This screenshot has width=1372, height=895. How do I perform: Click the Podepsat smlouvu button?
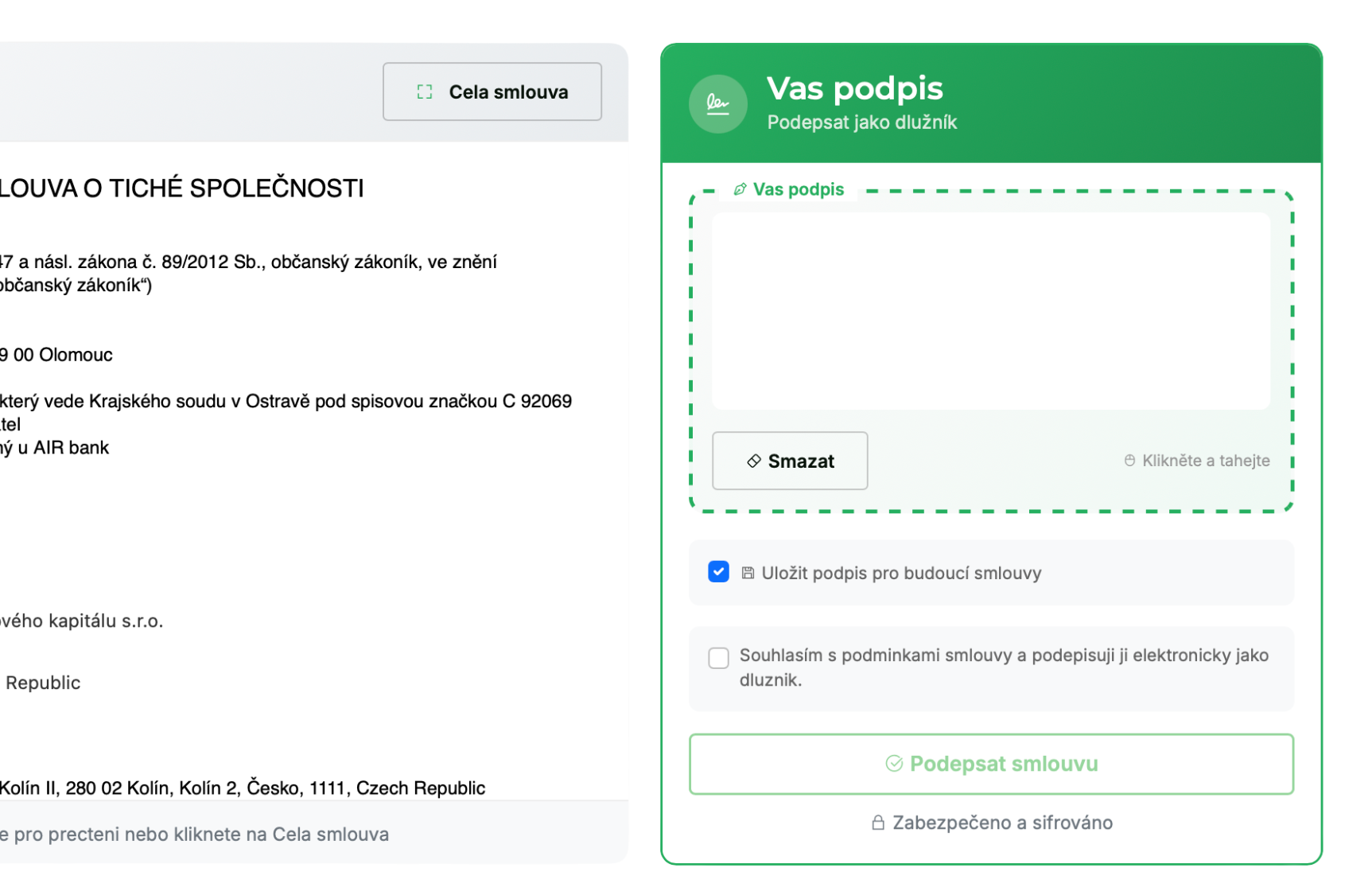click(x=991, y=764)
